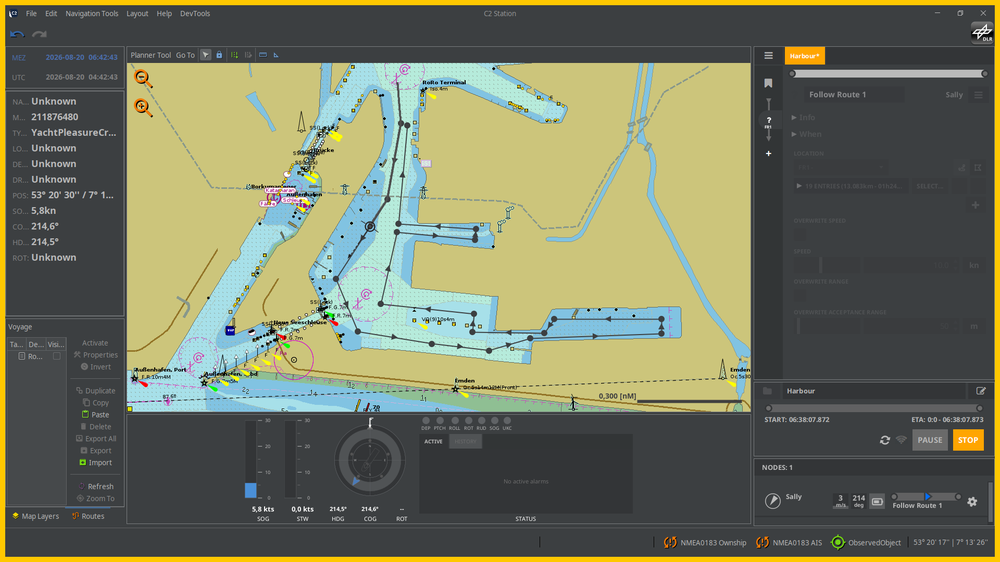Open the hamburger menu beside Harbour tab

[768, 55]
